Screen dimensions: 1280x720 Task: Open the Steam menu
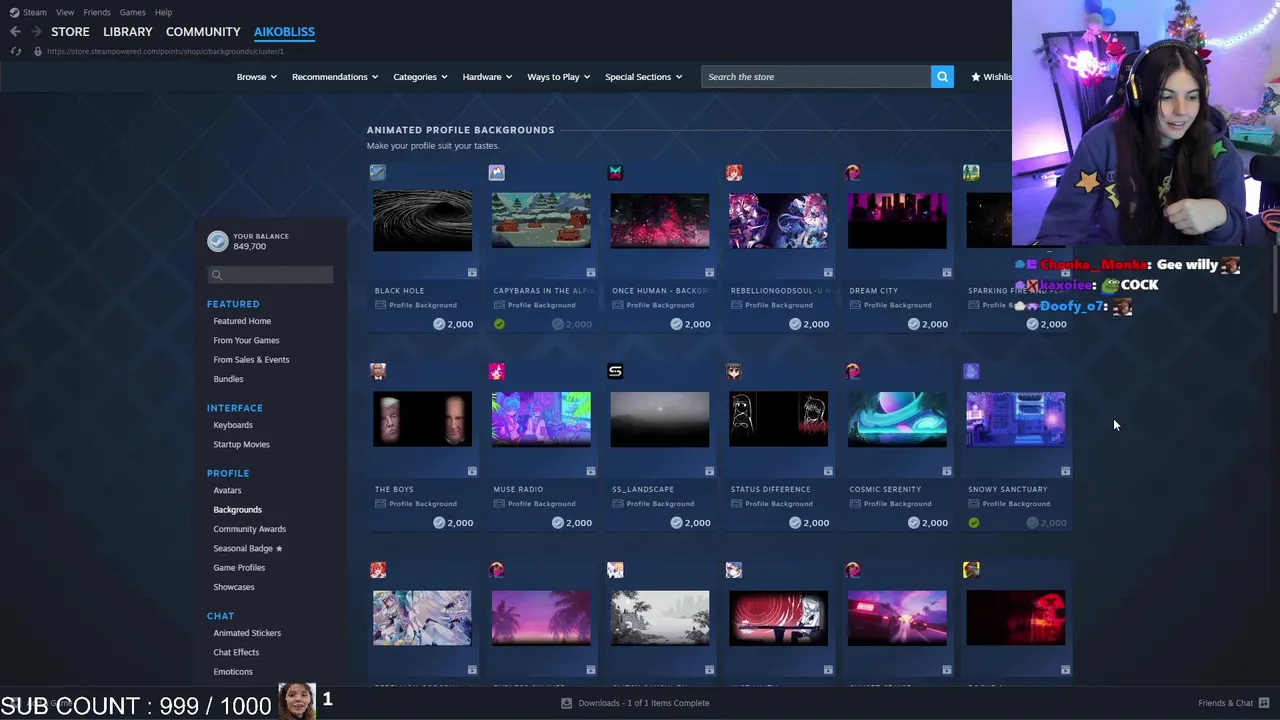(35, 12)
